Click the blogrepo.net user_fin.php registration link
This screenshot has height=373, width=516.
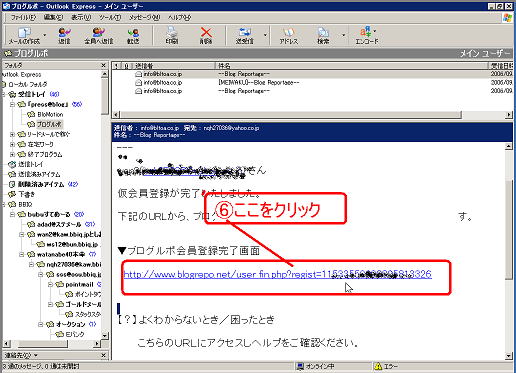point(278,274)
